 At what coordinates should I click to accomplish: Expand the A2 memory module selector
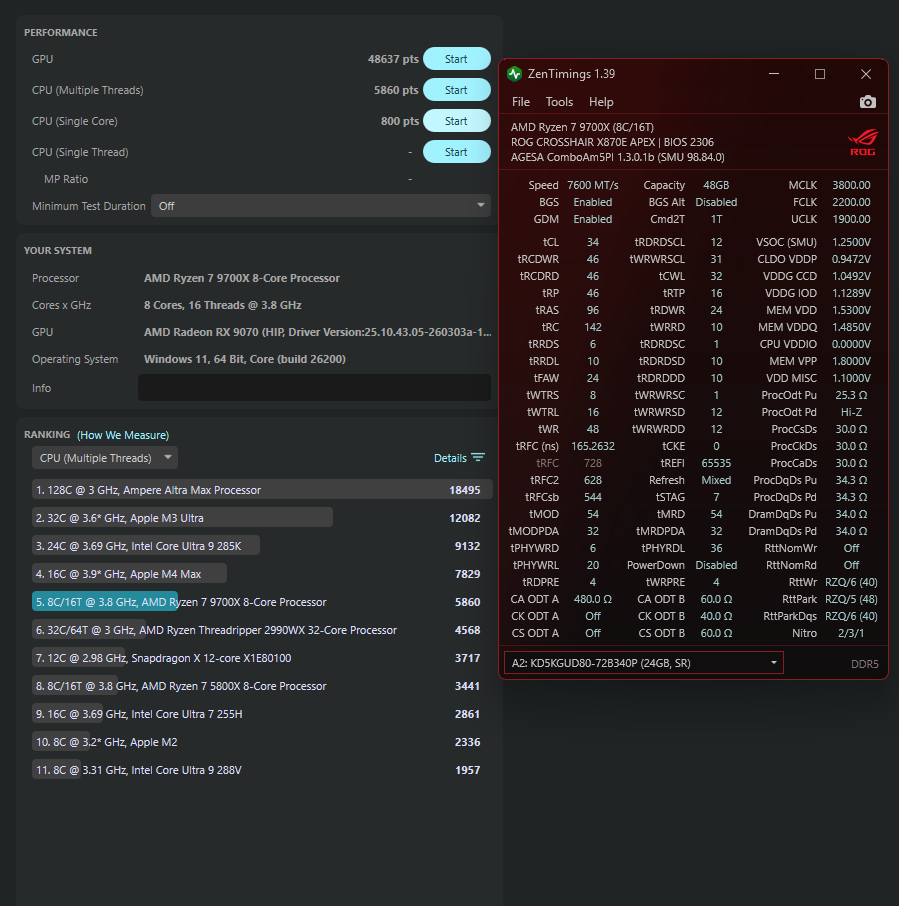644,663
